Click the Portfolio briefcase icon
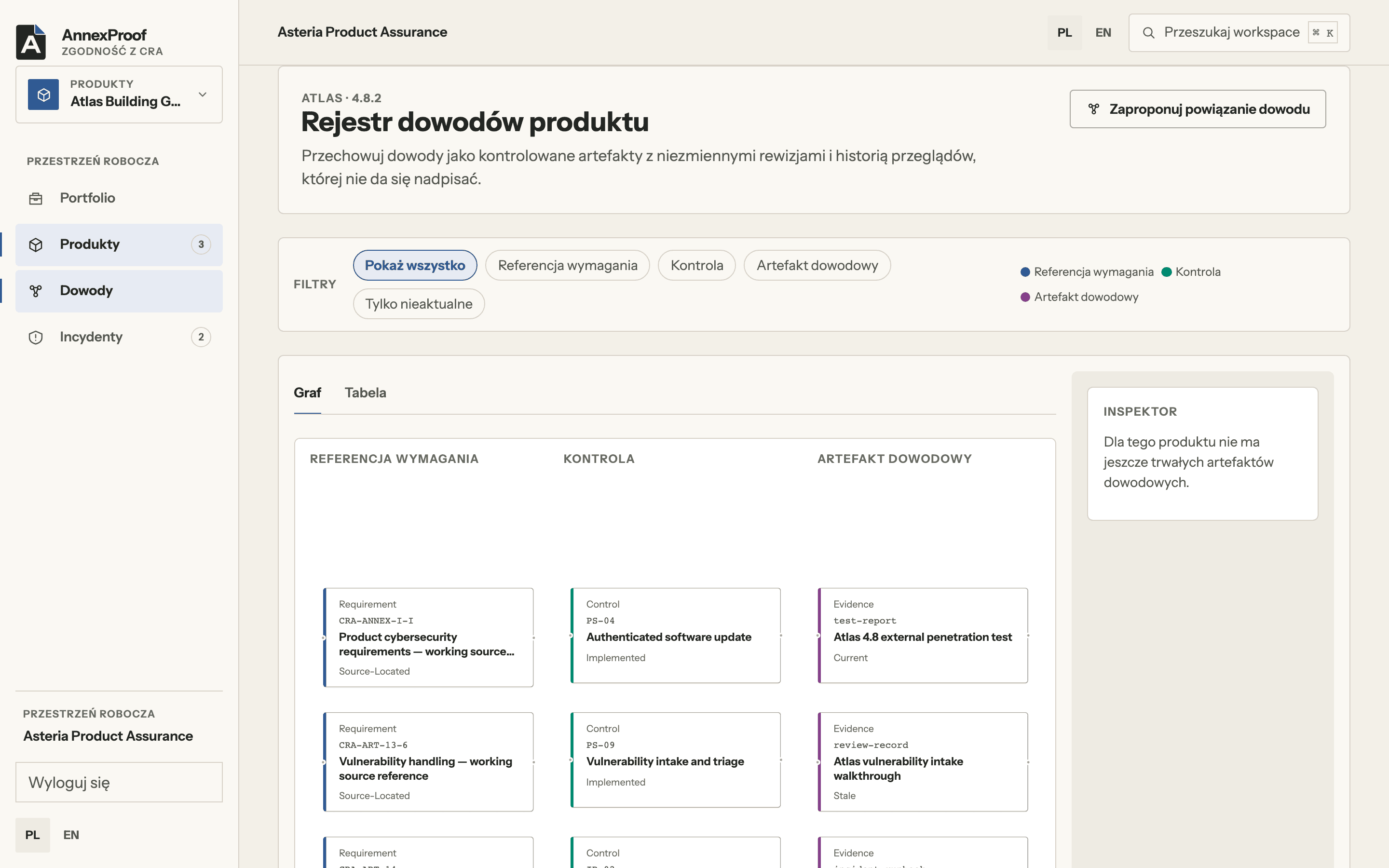Image resolution: width=1389 pixels, height=868 pixels. 36,199
